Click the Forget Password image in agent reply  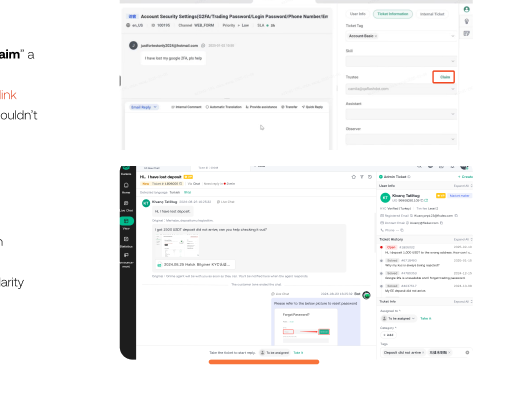[x=306, y=328]
